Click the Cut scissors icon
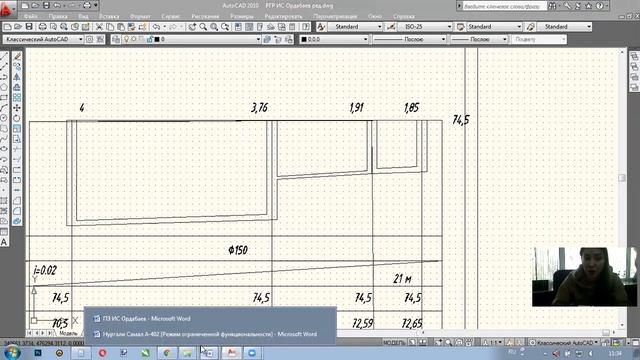Viewport: 640px width, 360px height. click(x=99, y=27)
